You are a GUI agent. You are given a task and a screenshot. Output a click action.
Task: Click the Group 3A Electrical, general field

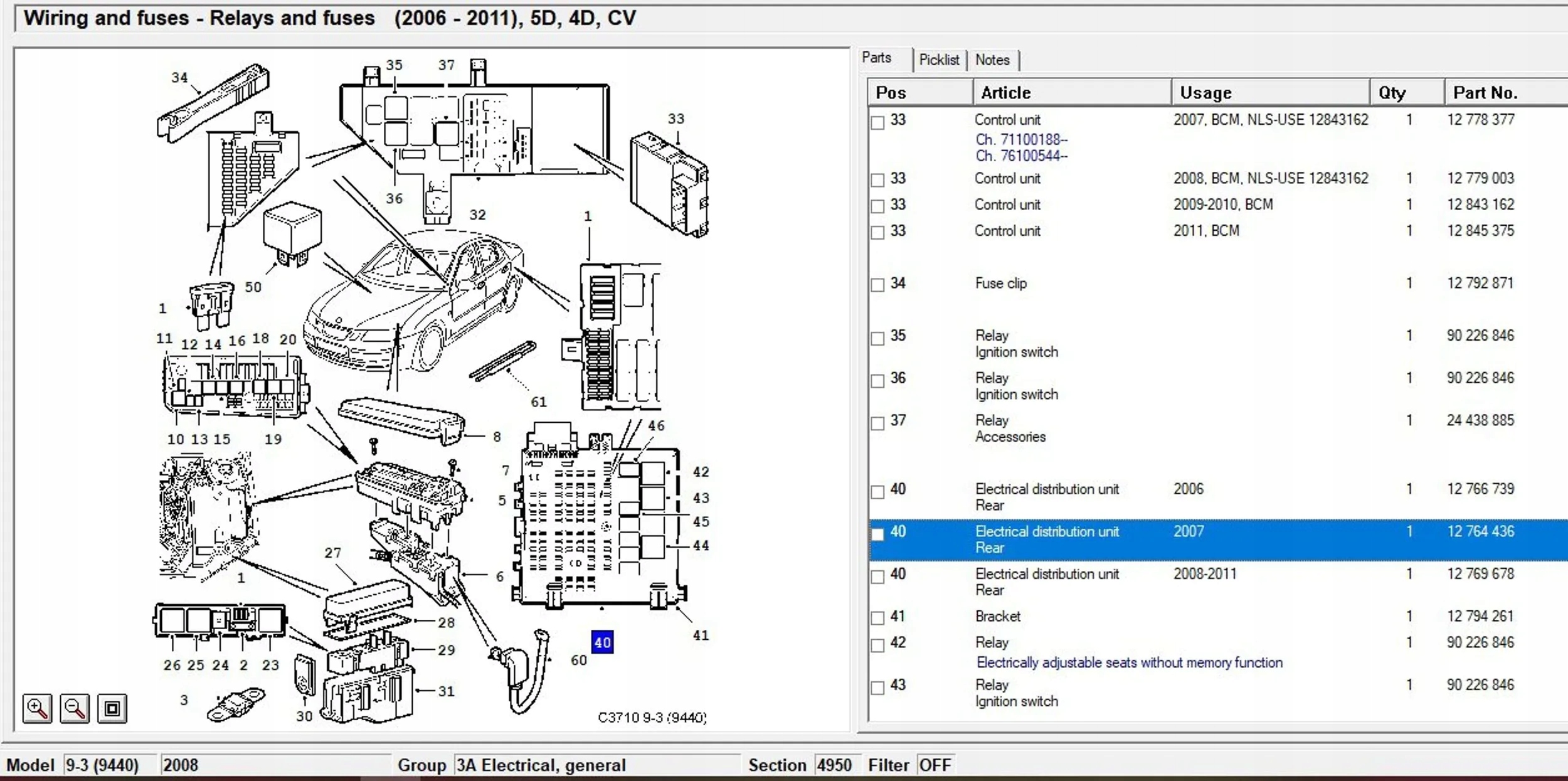(596, 765)
